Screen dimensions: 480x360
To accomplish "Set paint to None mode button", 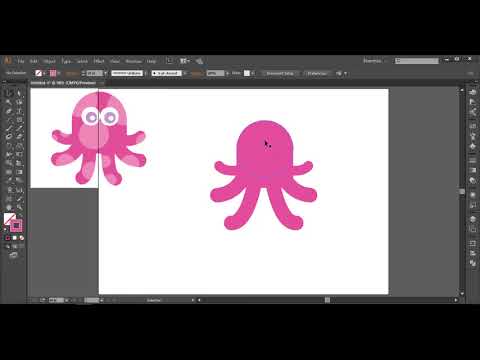I will point(21,238).
